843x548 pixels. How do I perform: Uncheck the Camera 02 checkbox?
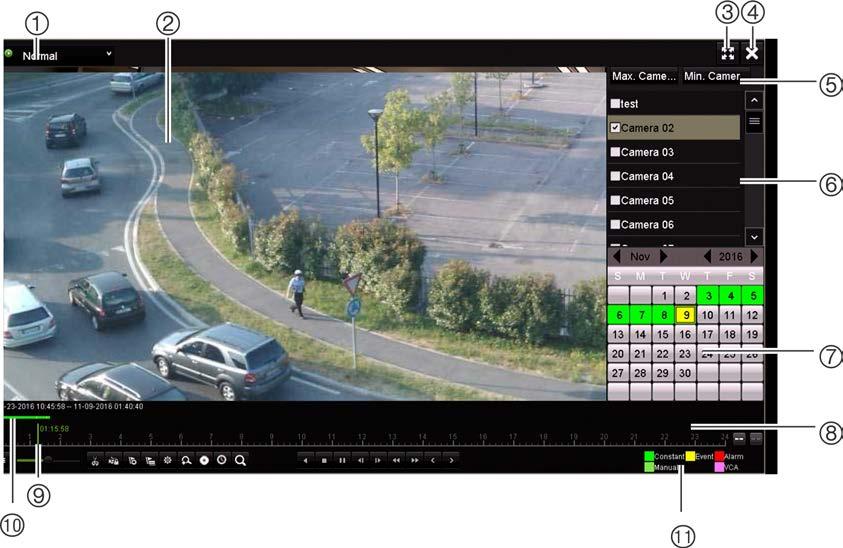click(x=616, y=128)
